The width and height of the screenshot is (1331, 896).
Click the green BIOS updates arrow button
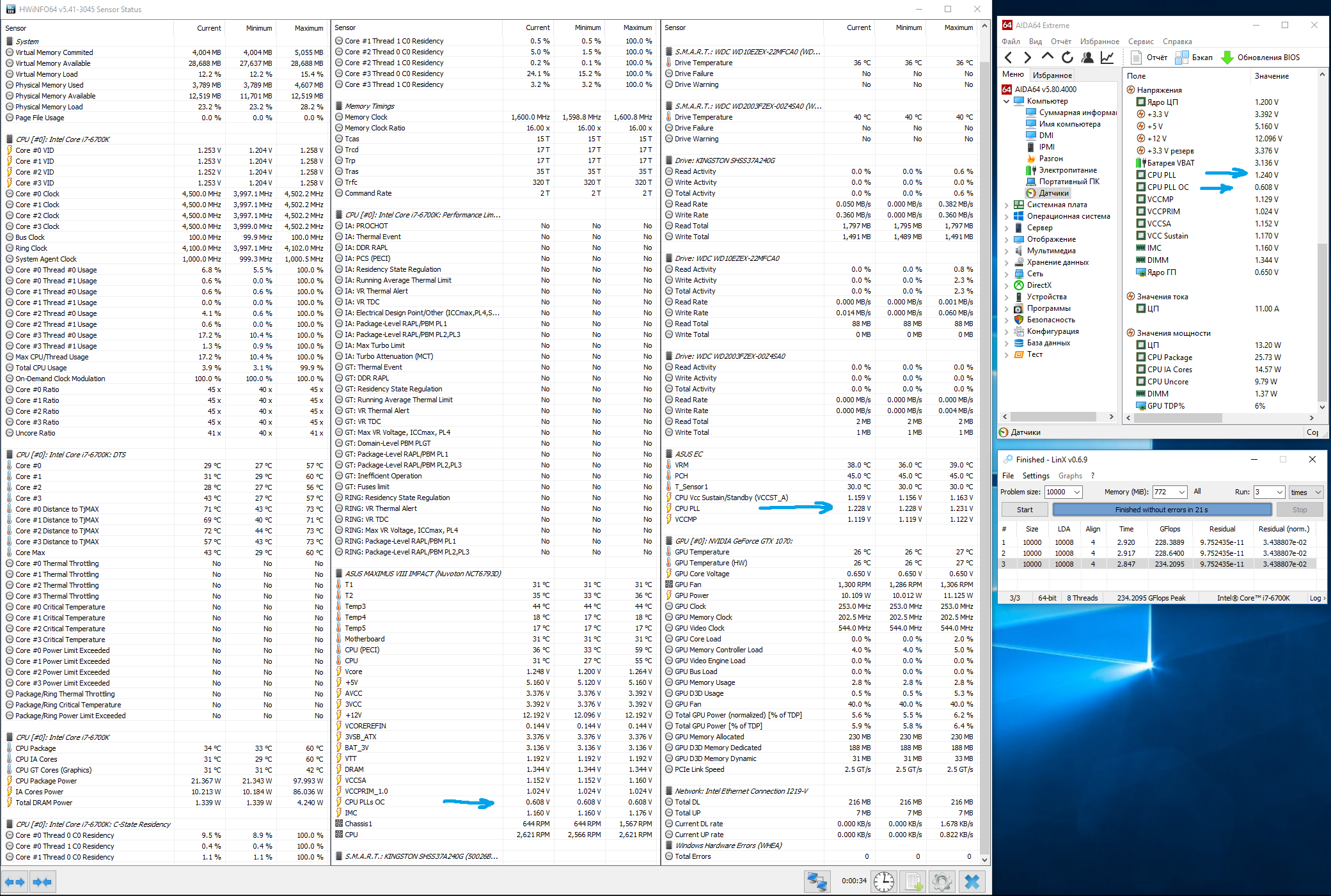pos(1227,58)
